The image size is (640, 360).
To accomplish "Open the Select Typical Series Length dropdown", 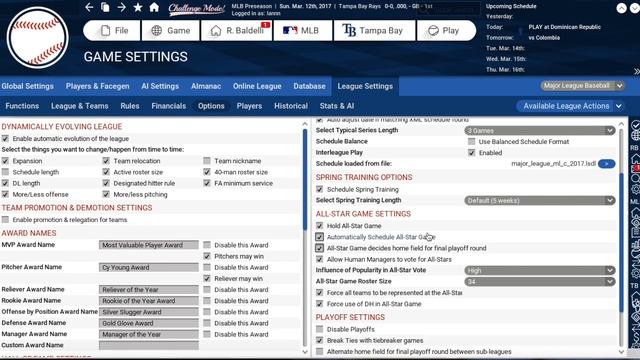I will click(540, 130).
